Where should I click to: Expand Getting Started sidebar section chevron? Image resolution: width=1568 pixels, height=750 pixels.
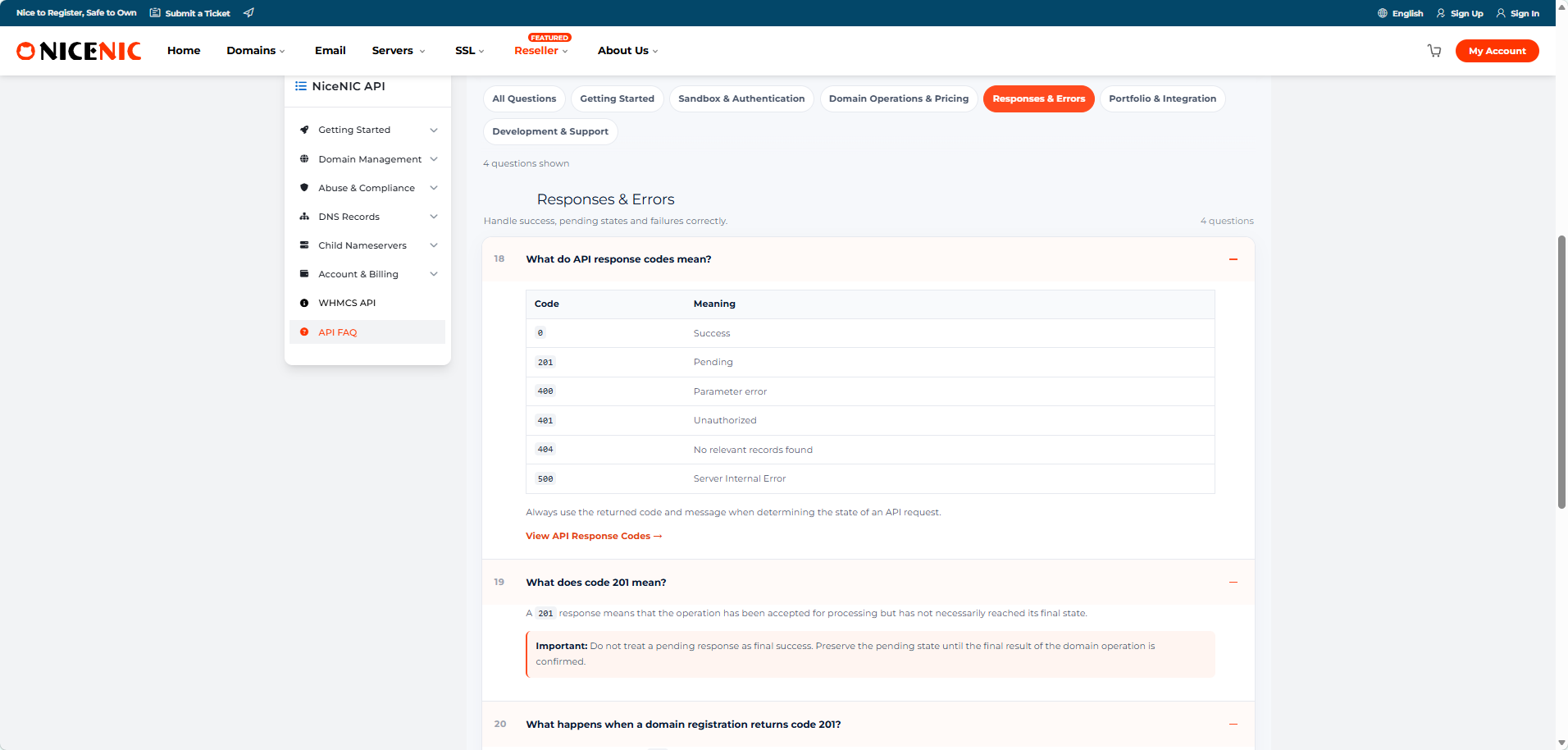pyautogui.click(x=434, y=130)
